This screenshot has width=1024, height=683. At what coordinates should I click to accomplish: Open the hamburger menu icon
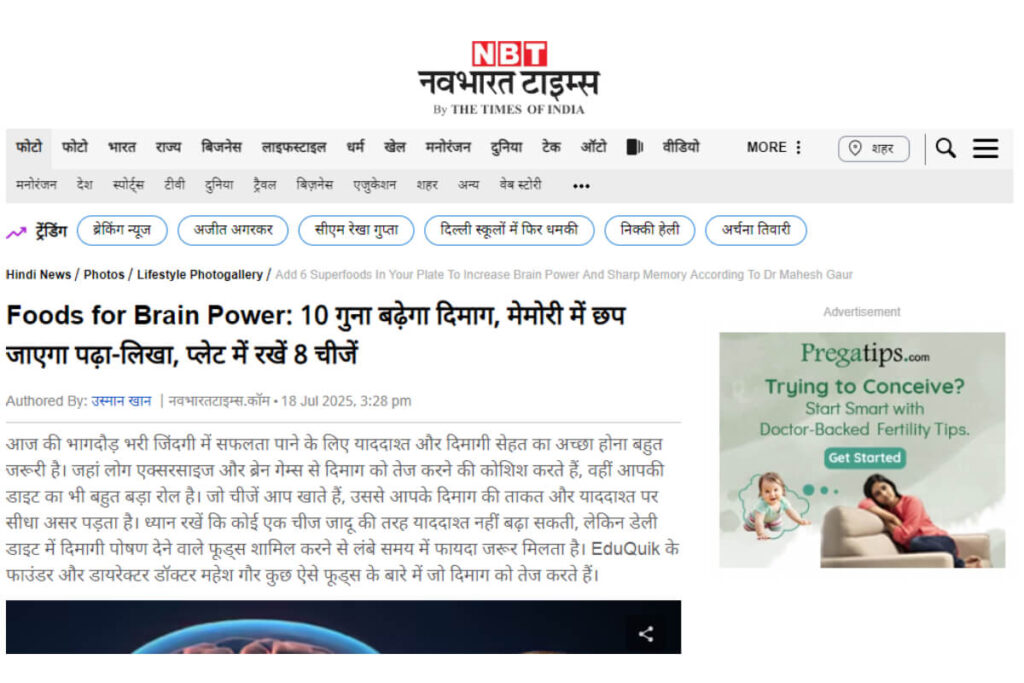point(985,148)
